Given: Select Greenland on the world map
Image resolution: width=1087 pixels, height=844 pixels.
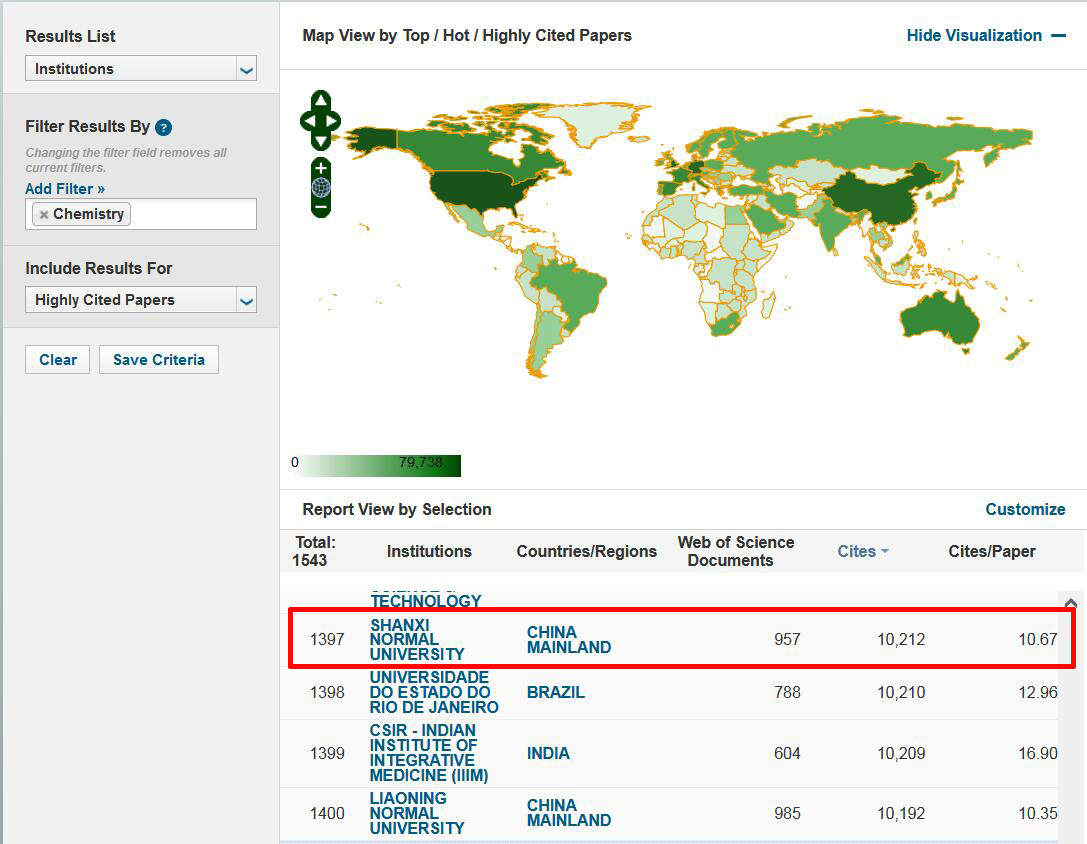Looking at the screenshot, I should (x=596, y=121).
